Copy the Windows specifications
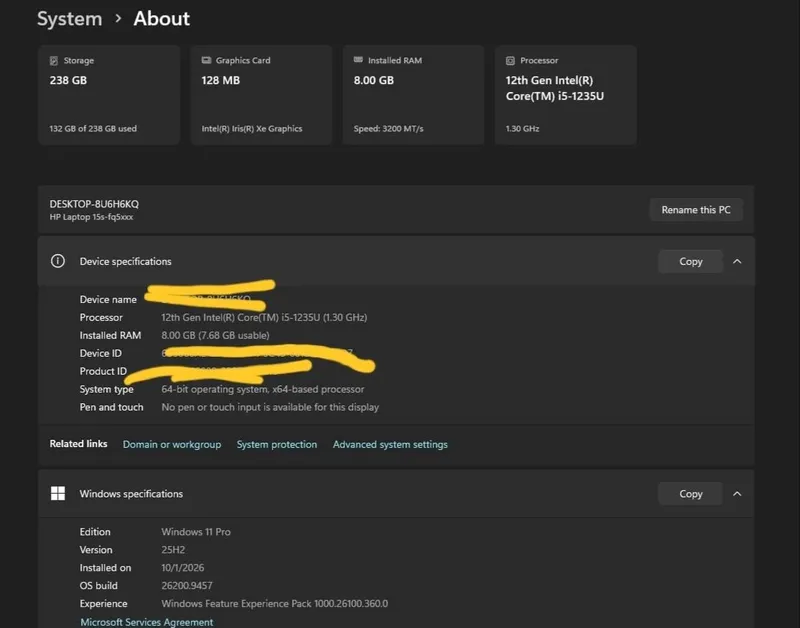800x628 pixels. point(691,493)
